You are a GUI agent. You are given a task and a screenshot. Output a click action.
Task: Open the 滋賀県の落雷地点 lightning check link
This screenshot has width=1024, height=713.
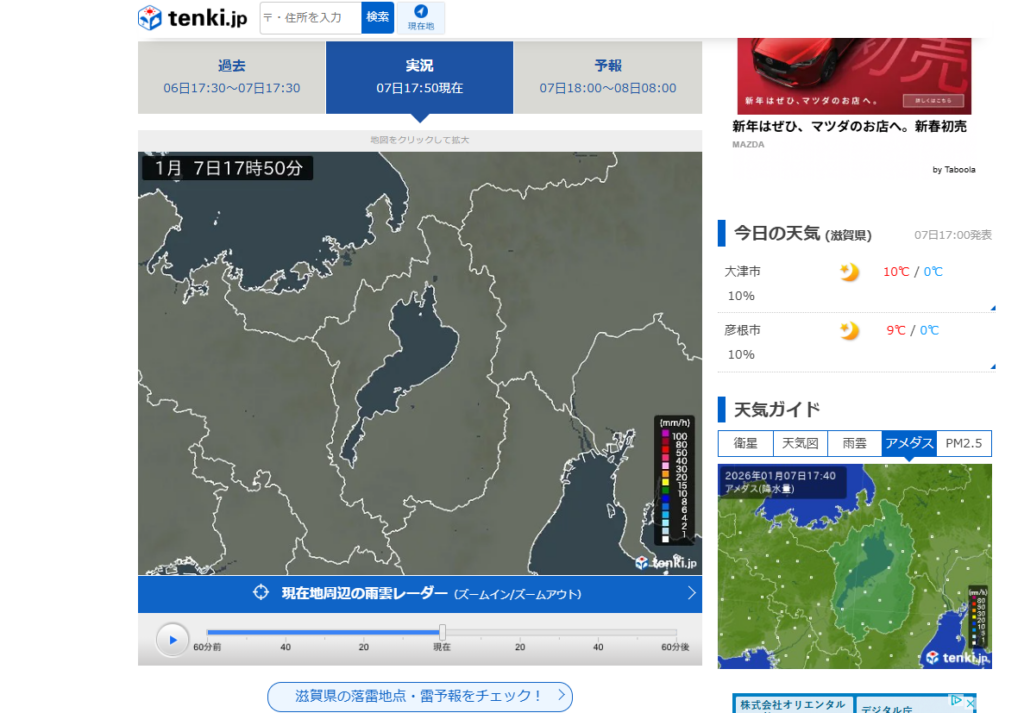point(419,696)
